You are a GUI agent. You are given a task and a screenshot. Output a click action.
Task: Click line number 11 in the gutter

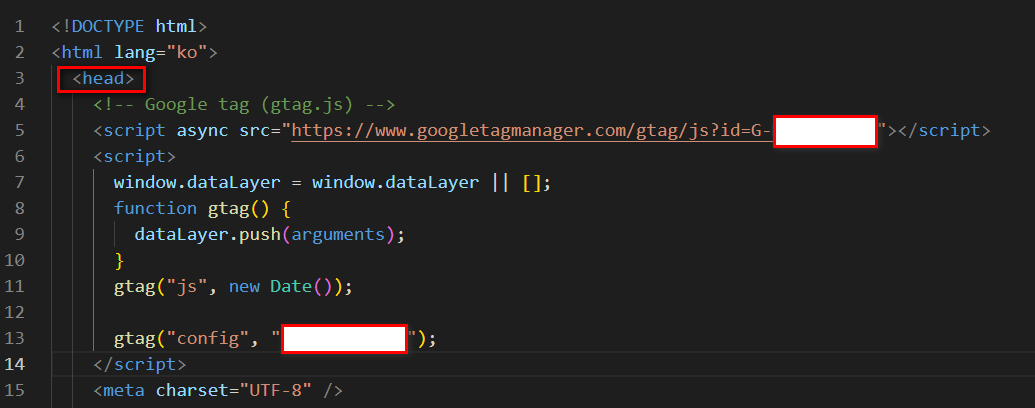[15, 287]
